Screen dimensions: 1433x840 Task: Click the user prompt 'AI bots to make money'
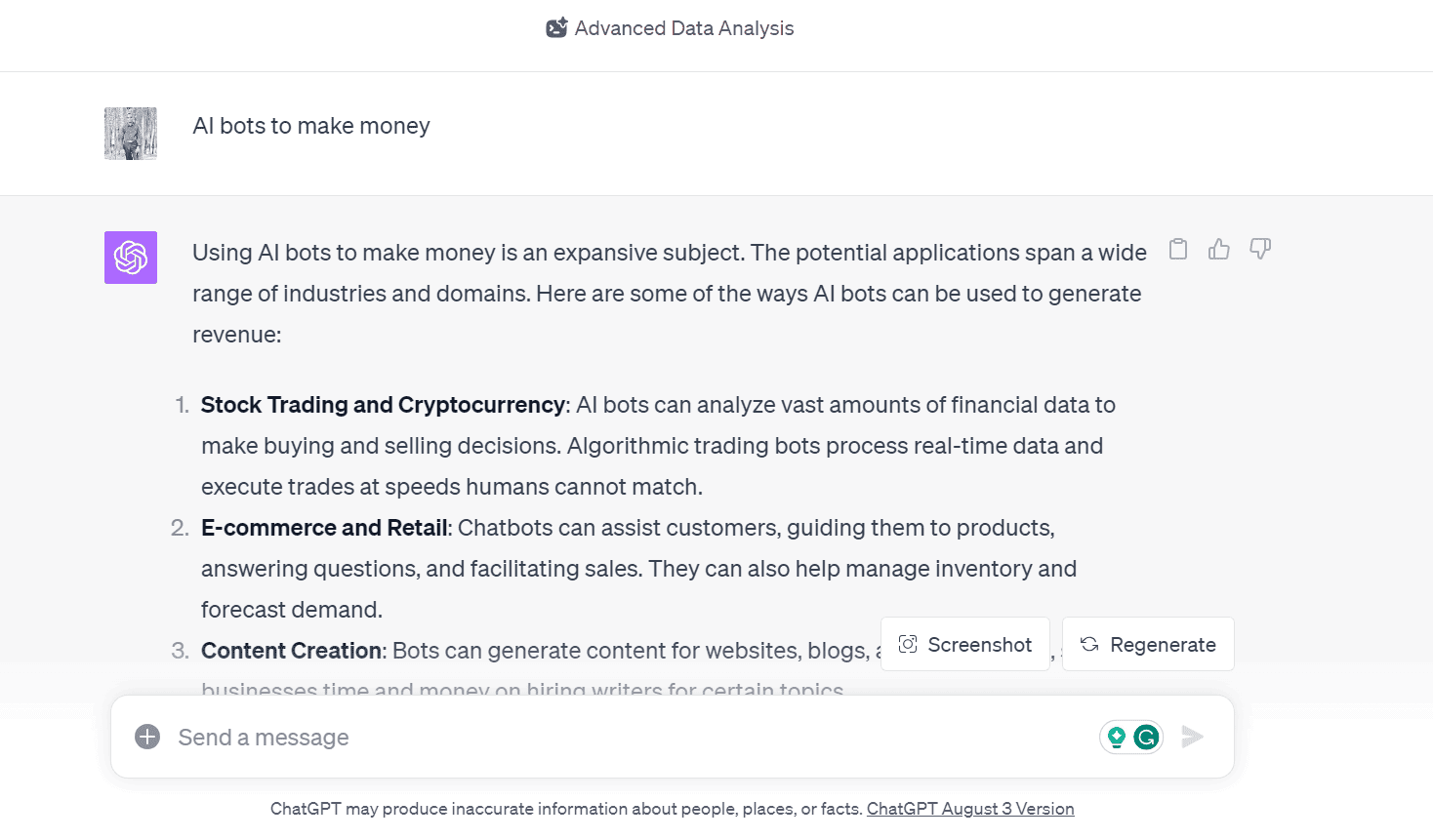pos(311,126)
